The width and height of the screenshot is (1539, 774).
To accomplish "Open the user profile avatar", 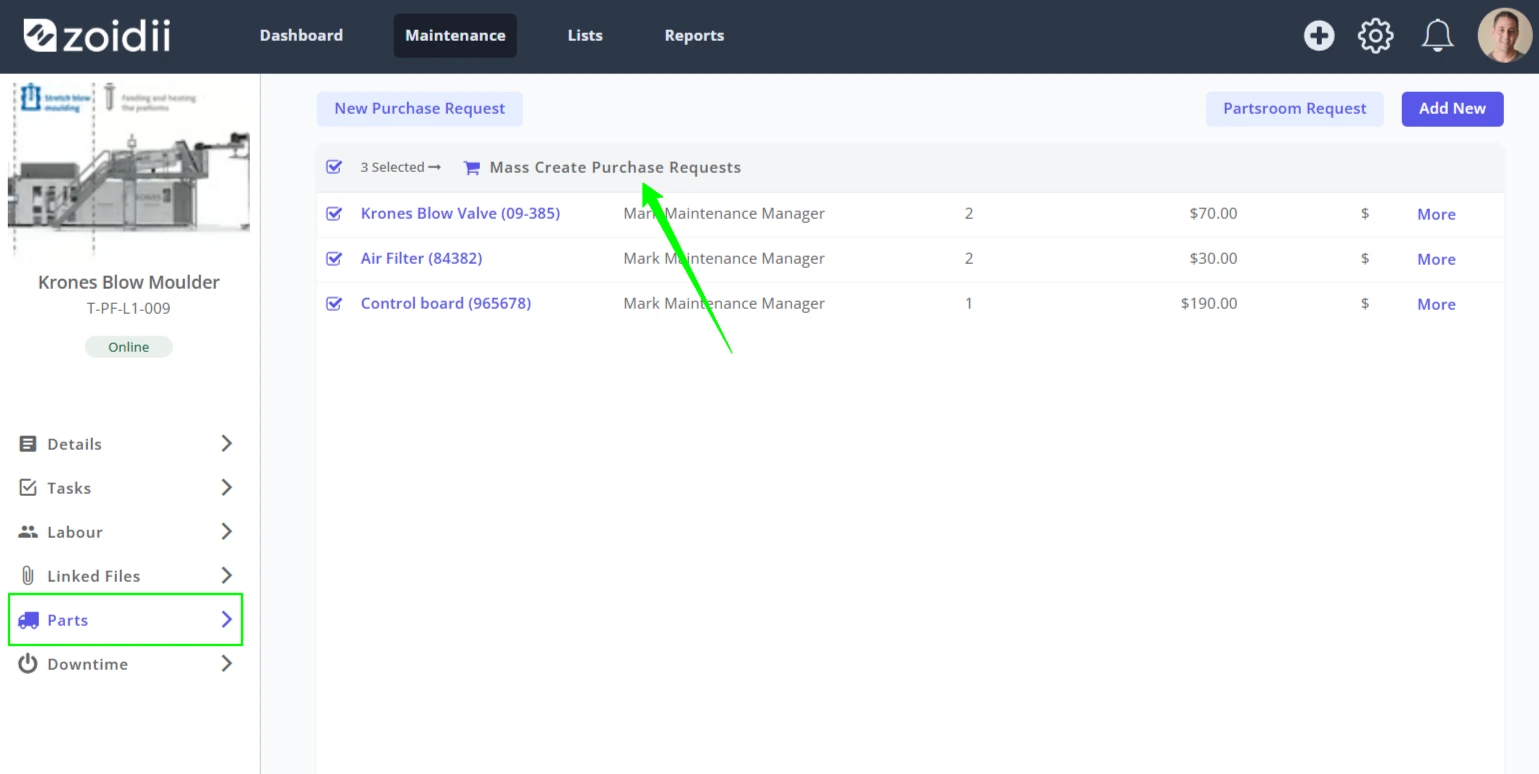I will (1505, 36).
